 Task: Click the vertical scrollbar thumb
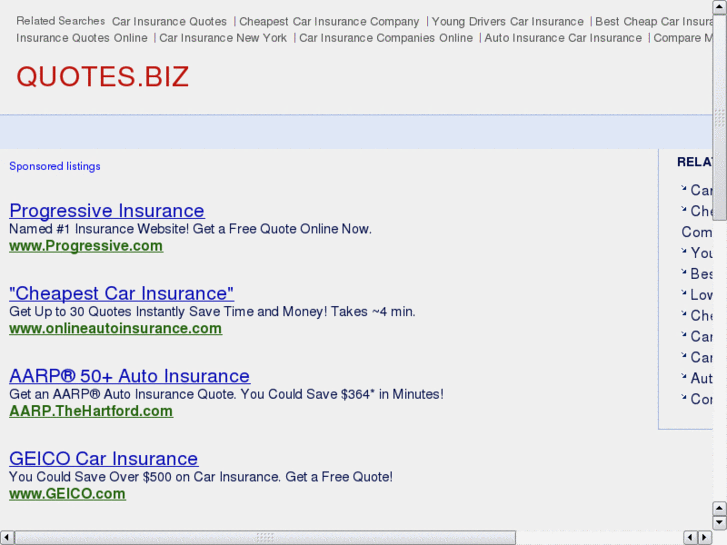click(720, 117)
